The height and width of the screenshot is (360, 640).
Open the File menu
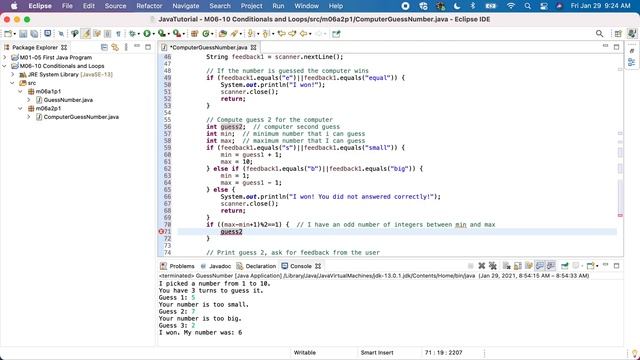[x=67, y=6]
